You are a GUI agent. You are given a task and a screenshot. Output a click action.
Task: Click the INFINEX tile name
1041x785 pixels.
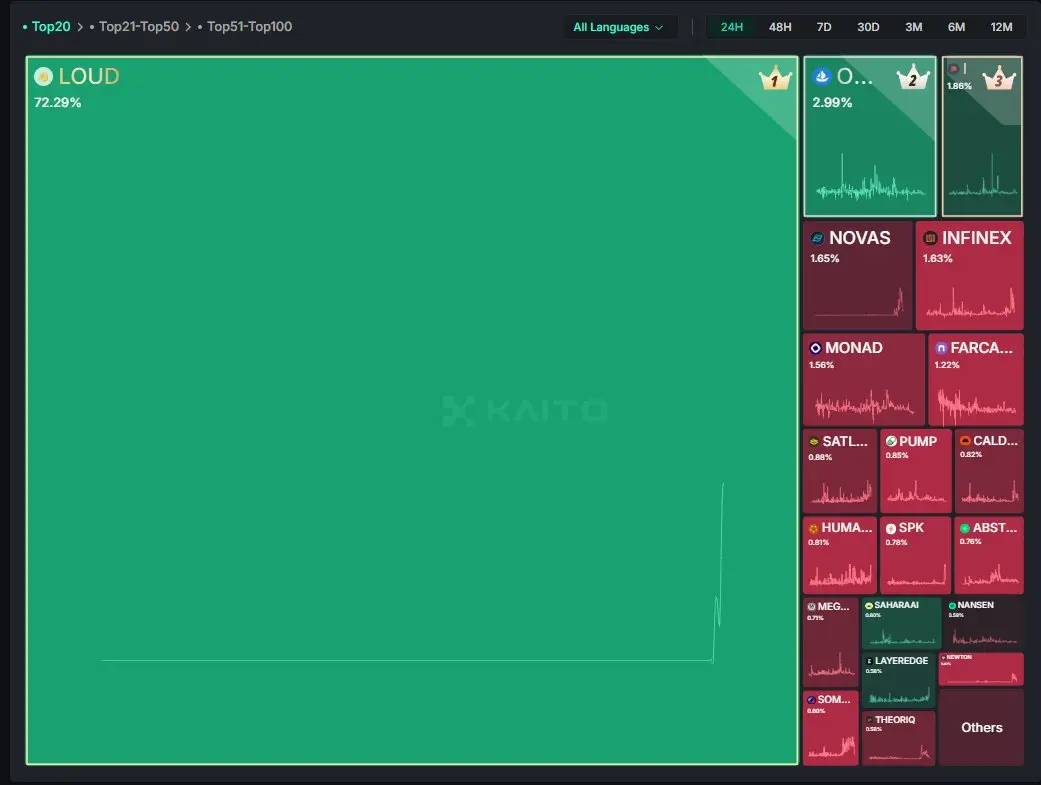click(x=976, y=238)
